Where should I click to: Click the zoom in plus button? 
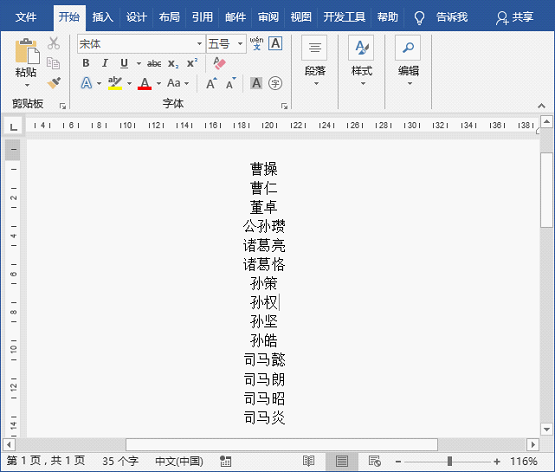pos(497,461)
